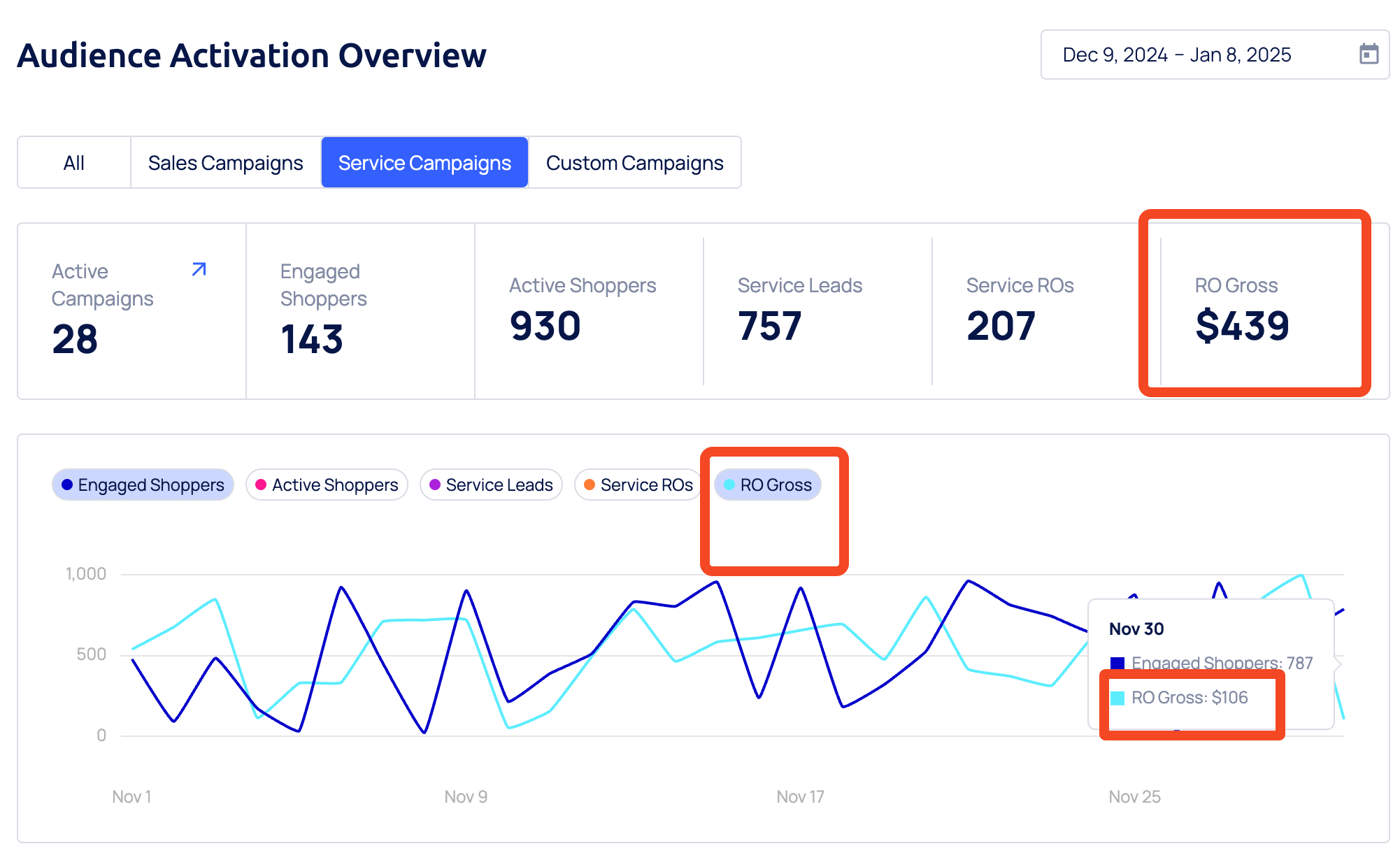Select the Custom Campaigns tab
Image resolution: width=1400 pixels, height=860 pixels.
(x=634, y=163)
